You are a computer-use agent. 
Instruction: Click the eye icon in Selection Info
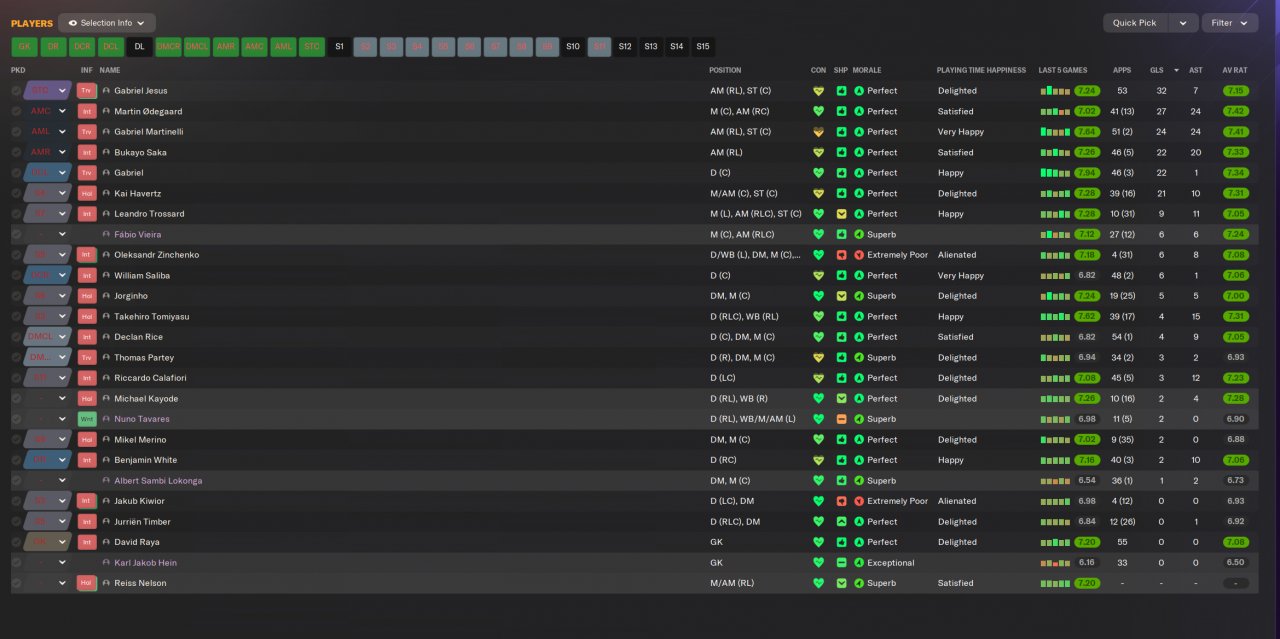click(x=73, y=22)
